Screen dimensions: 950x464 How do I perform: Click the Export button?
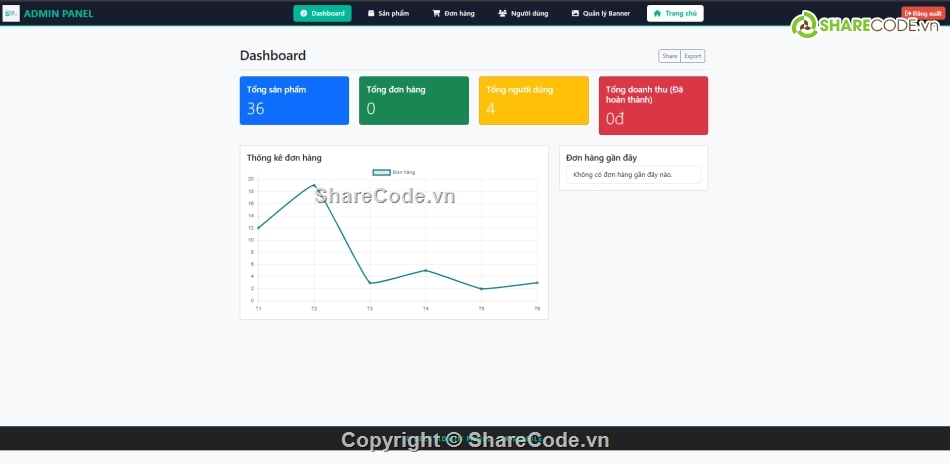[x=693, y=56]
